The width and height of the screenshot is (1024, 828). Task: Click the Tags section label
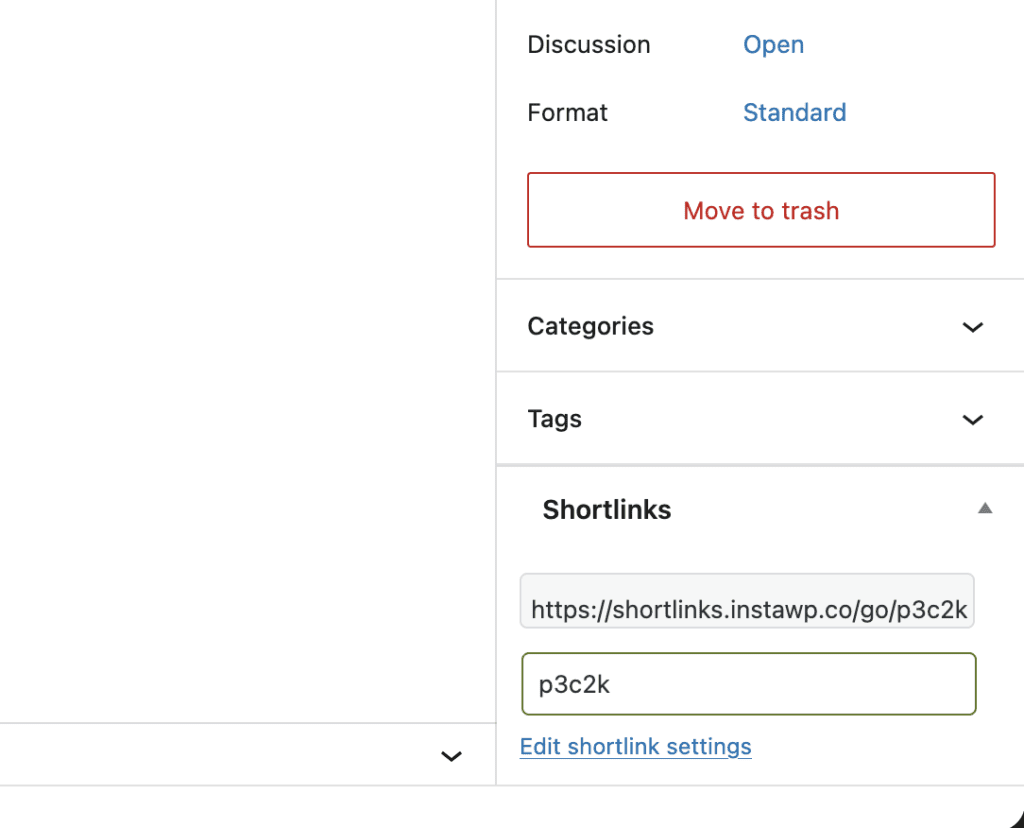(554, 419)
